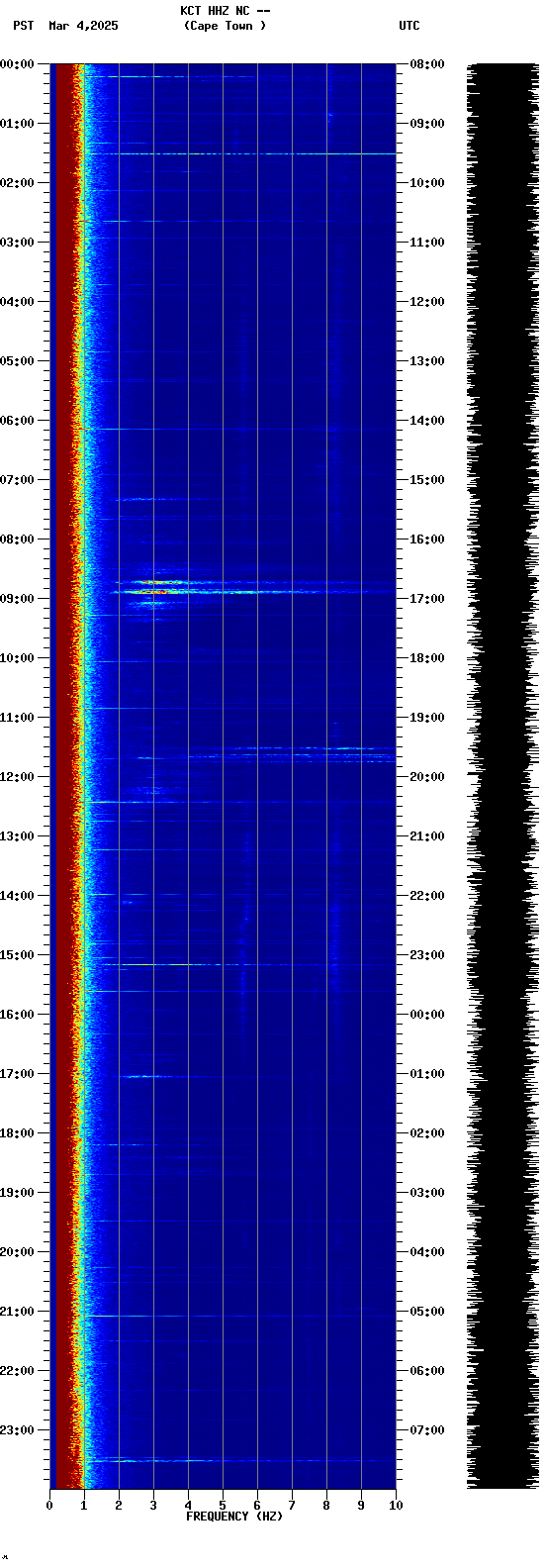Click the black seismogram waveform trace
The image size is (546, 1568).
(502, 776)
